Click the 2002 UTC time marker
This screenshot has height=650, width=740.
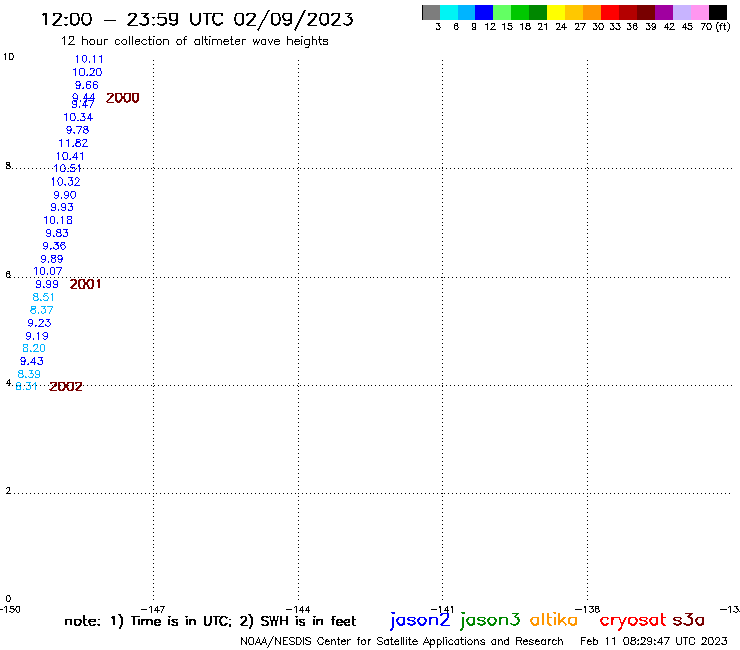pos(66,387)
